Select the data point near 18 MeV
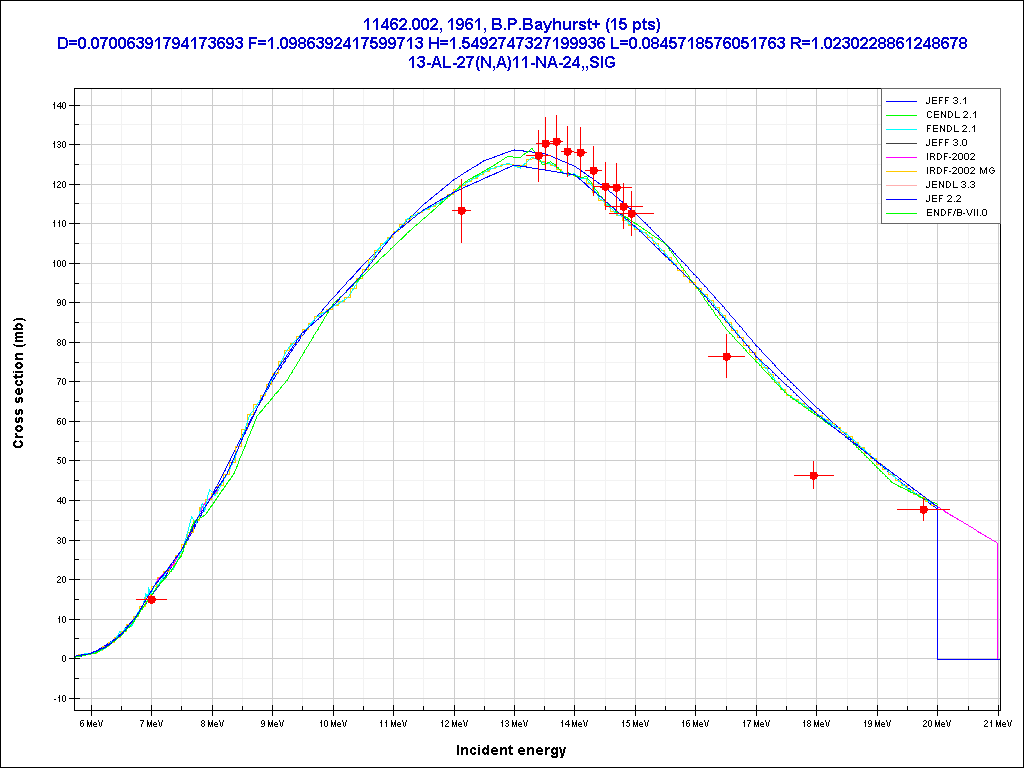Image resolution: width=1024 pixels, height=768 pixels. [813, 476]
